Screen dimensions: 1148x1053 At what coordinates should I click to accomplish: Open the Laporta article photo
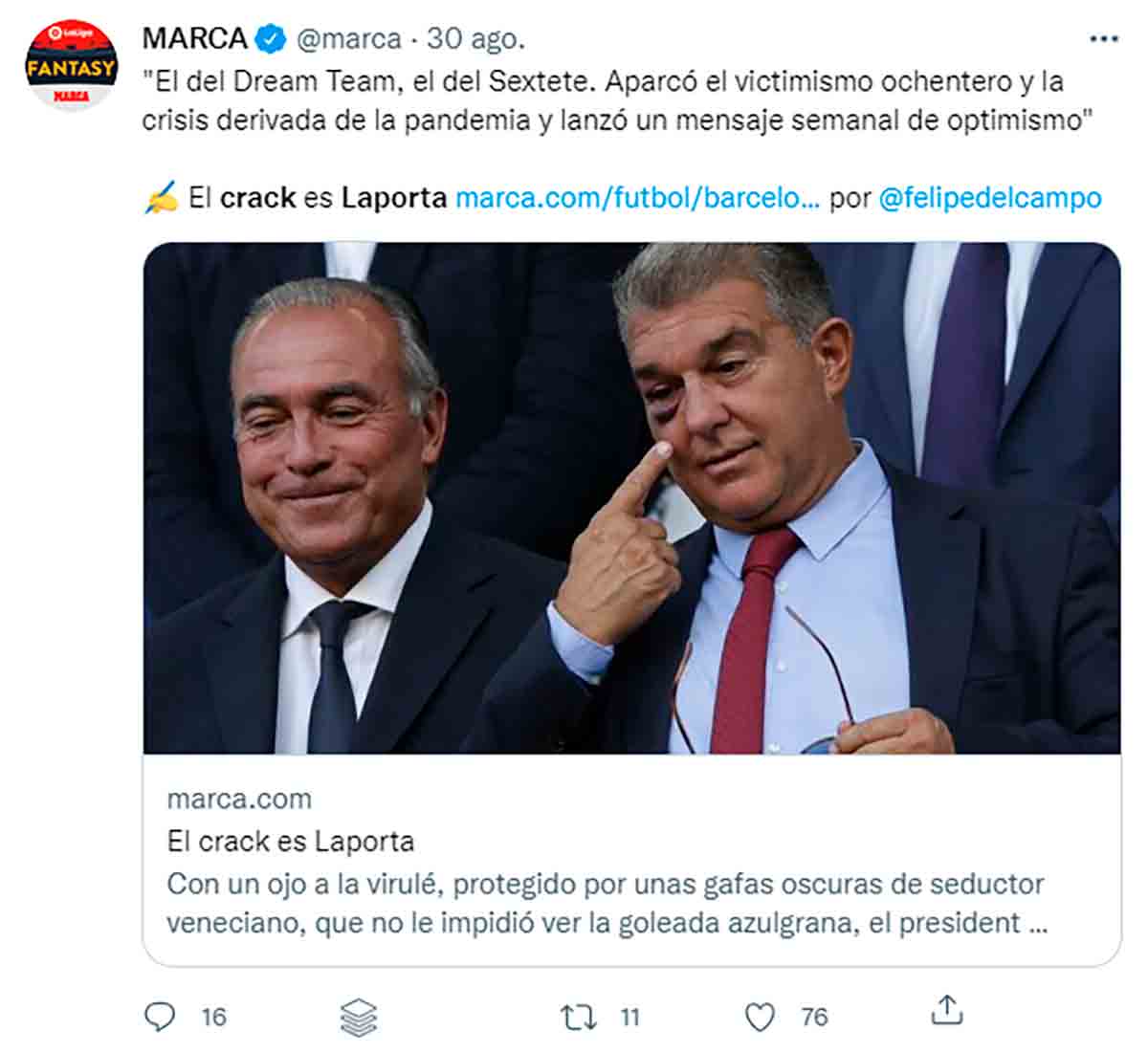coord(631,498)
